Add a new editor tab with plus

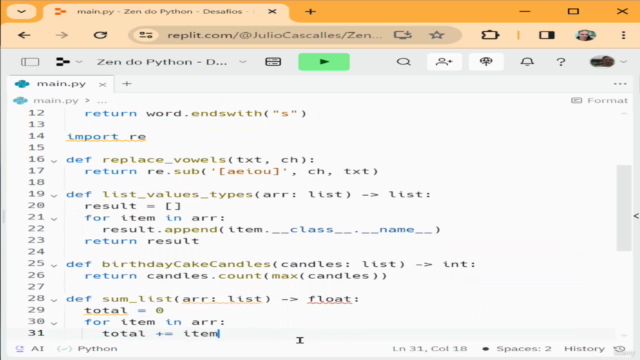pos(127,84)
